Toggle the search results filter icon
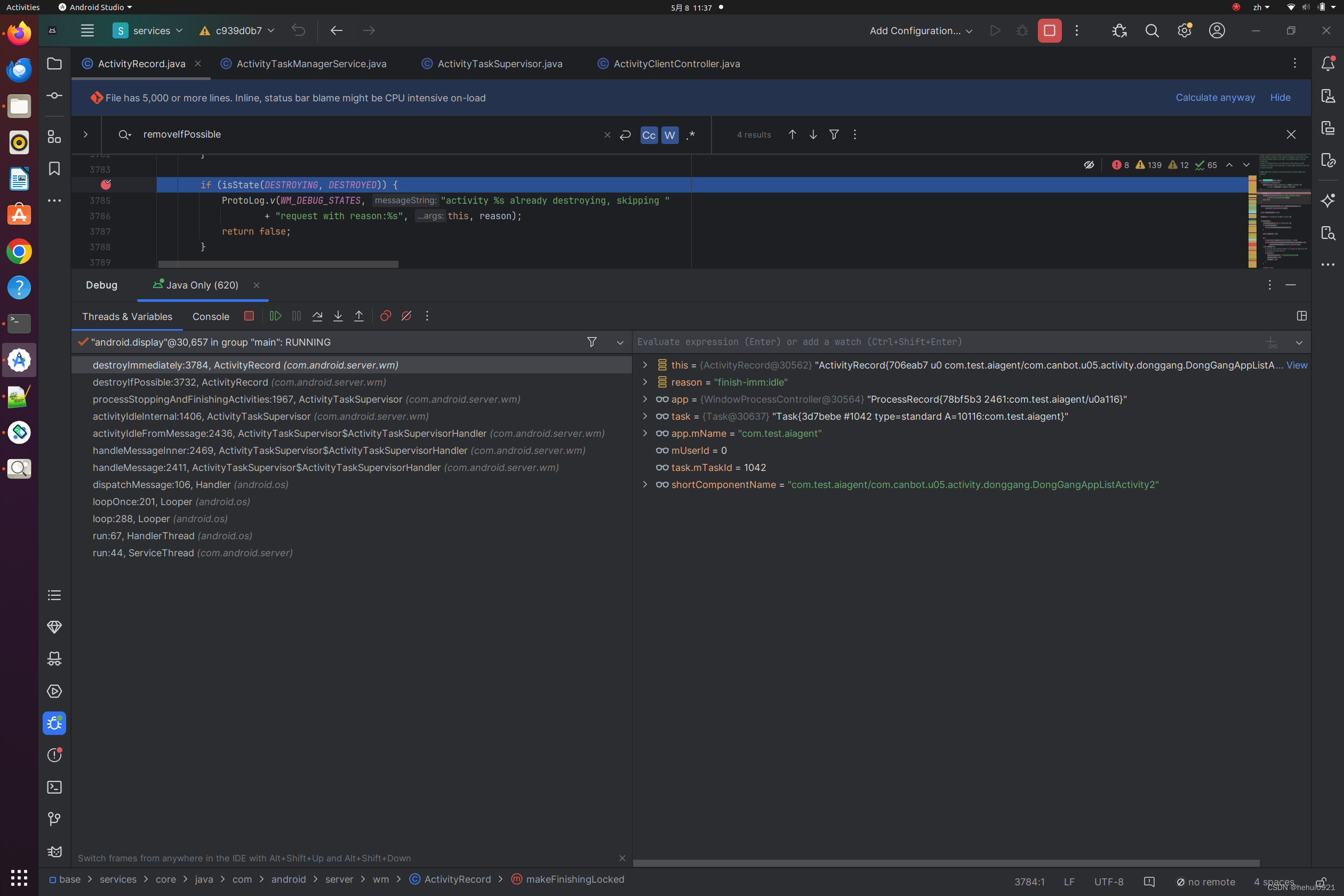This screenshot has height=896, width=1344. tap(834, 134)
